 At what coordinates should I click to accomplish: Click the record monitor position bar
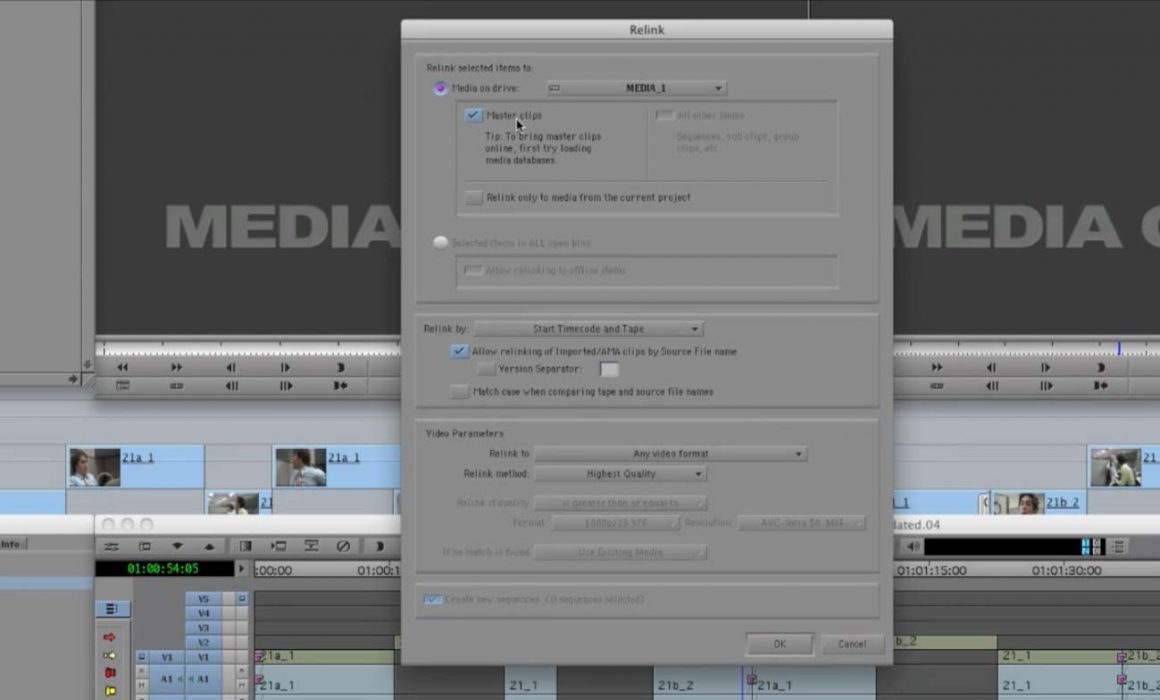tap(1026, 347)
